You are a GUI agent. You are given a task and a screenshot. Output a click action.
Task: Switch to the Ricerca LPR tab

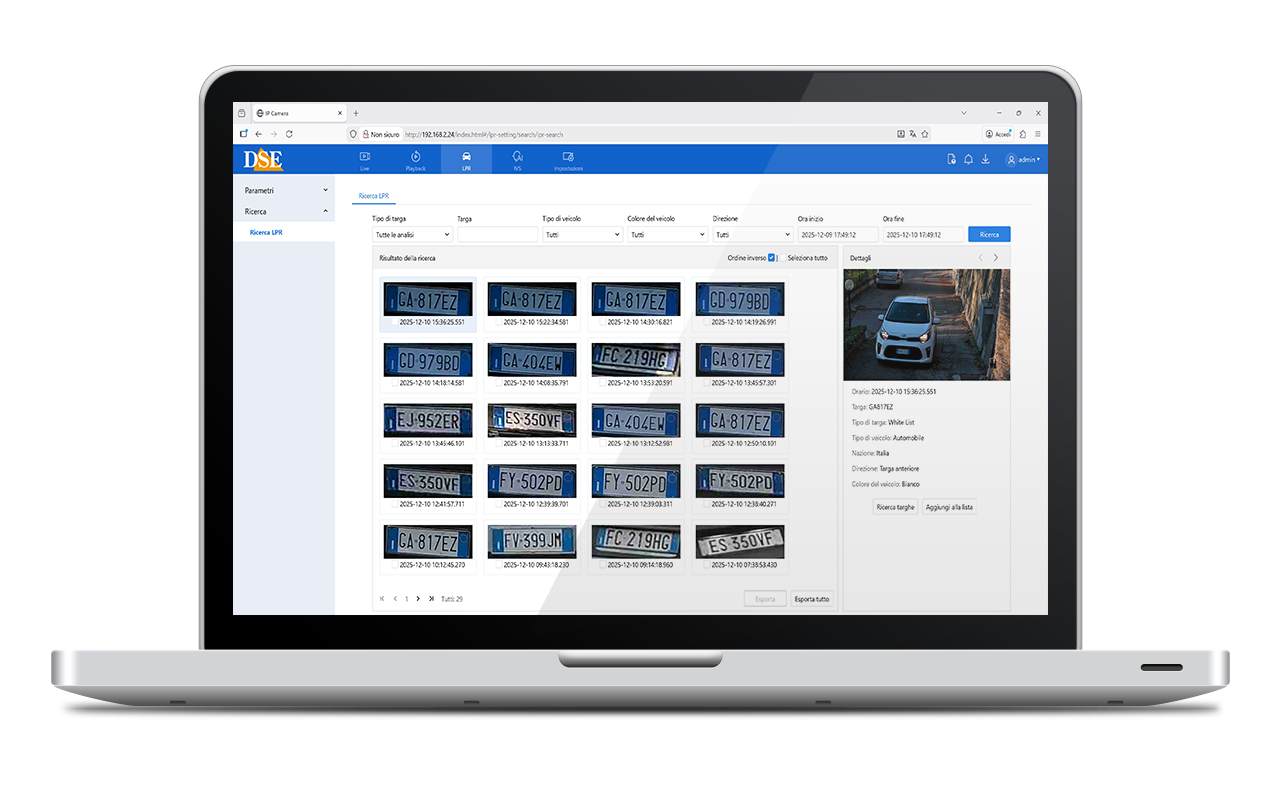click(373, 196)
